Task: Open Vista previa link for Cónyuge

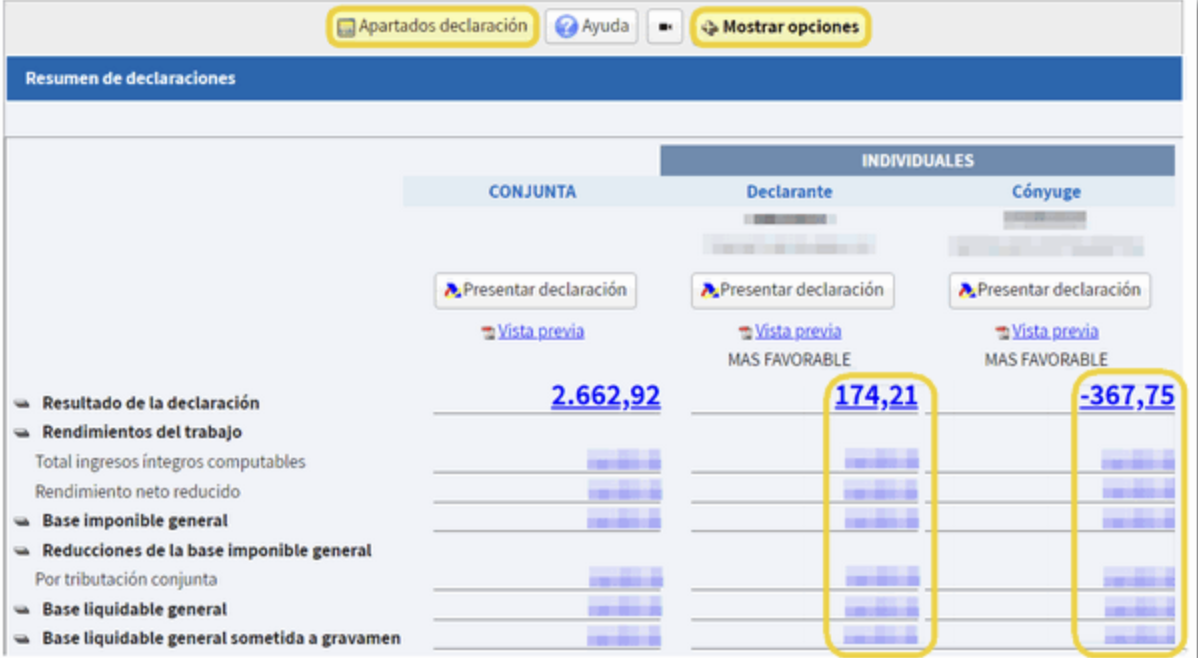Action: (1055, 331)
